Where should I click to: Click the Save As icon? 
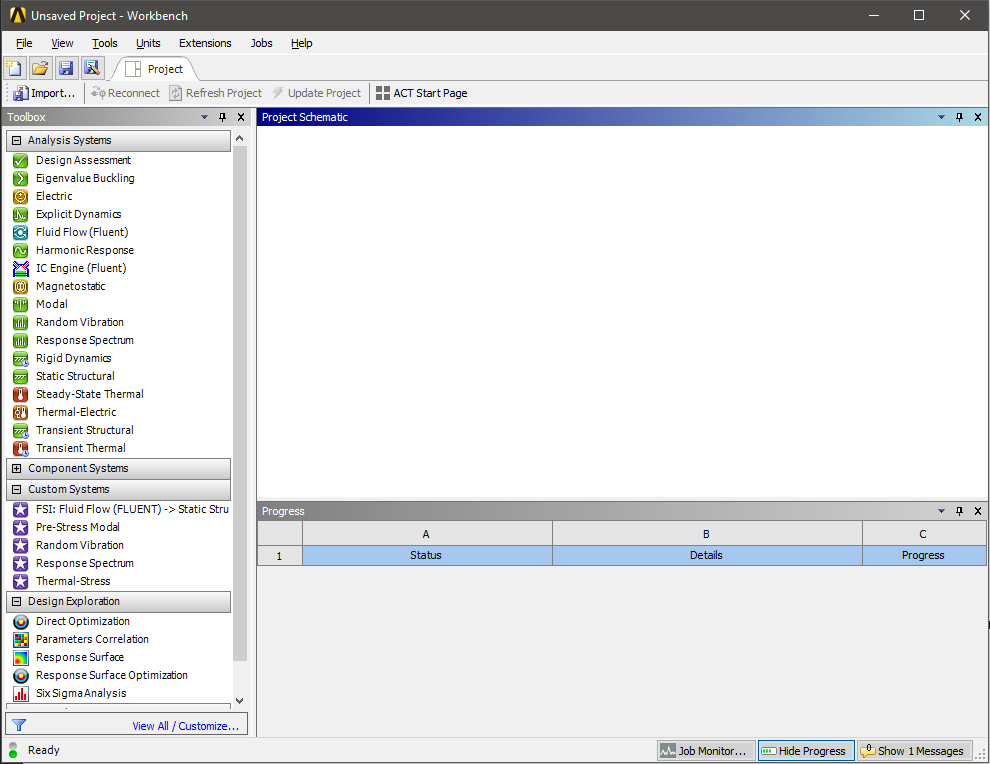pyautogui.click(x=92, y=68)
